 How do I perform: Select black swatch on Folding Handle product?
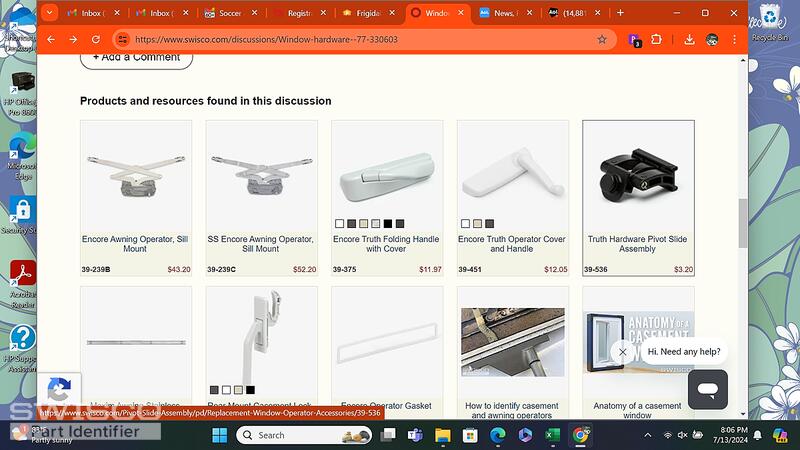[x=388, y=223]
